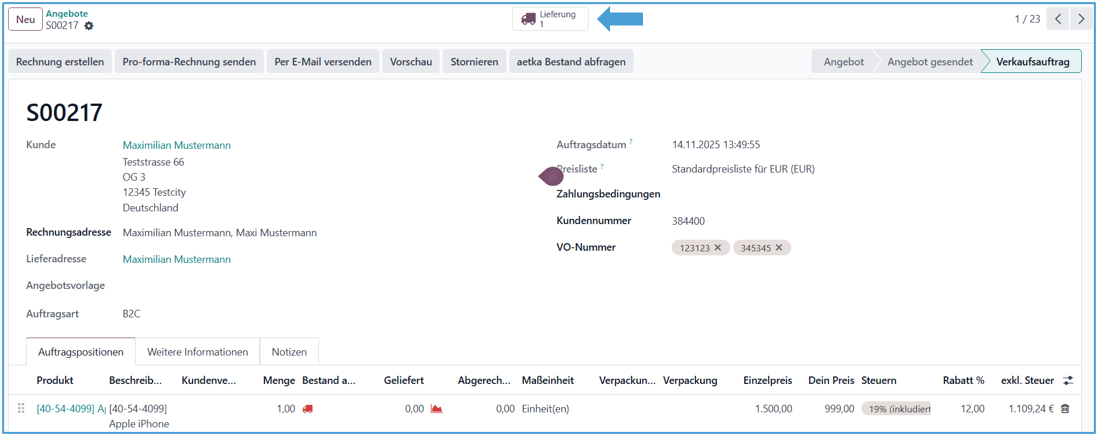The height and width of the screenshot is (437, 1098).
Task: Click the Neu button
Action: click(x=25, y=19)
